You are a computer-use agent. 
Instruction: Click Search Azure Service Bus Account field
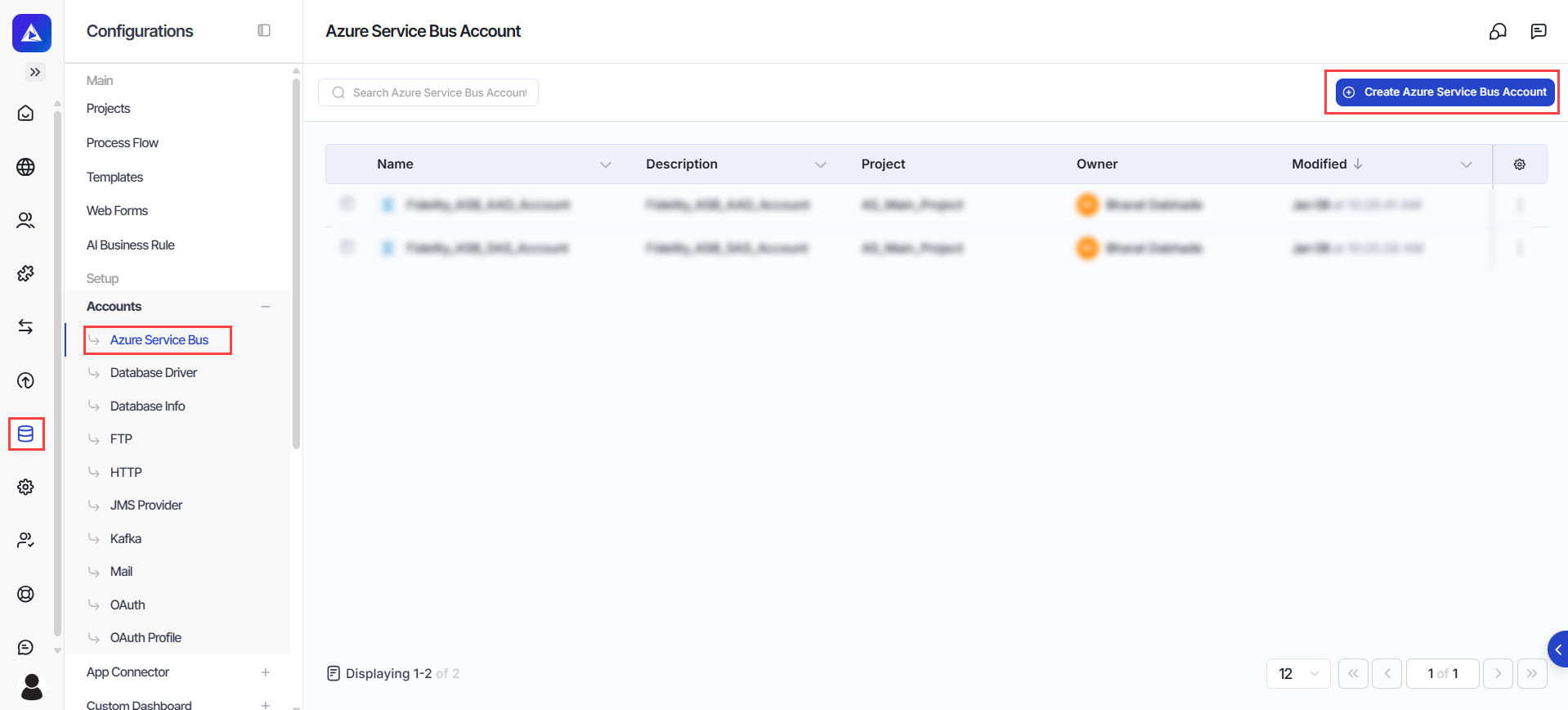pyautogui.click(x=428, y=92)
